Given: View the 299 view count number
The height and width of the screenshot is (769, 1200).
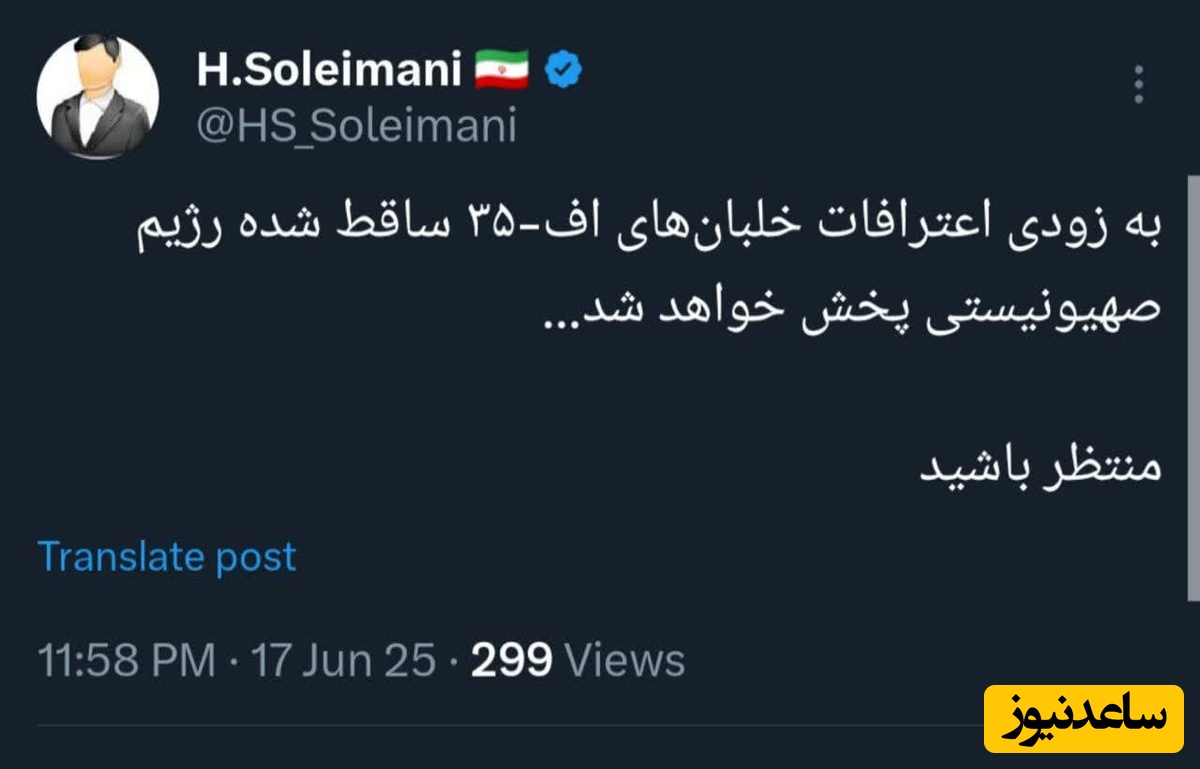Looking at the screenshot, I should (511, 661).
